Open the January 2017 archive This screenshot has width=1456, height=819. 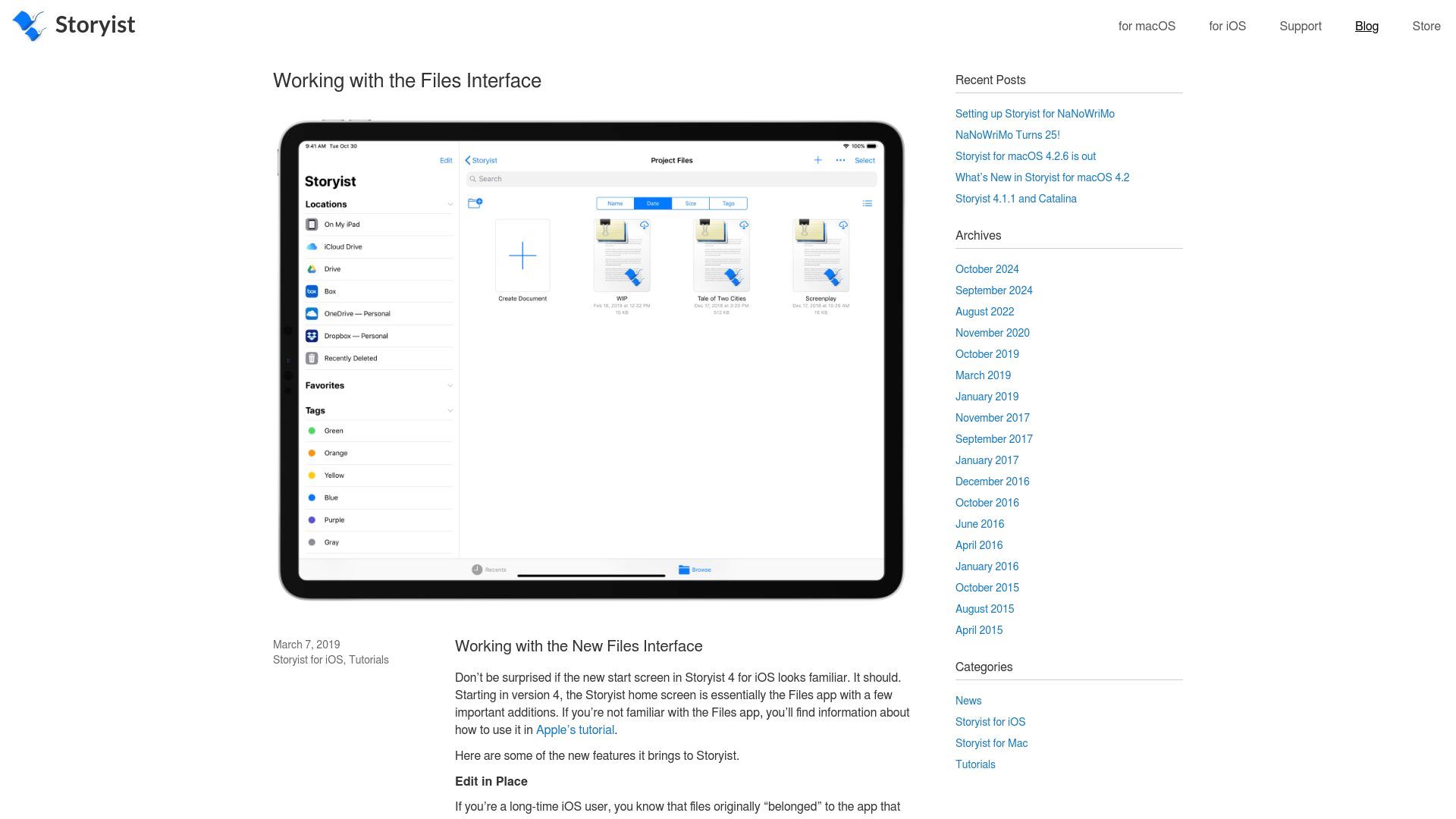coord(987,460)
